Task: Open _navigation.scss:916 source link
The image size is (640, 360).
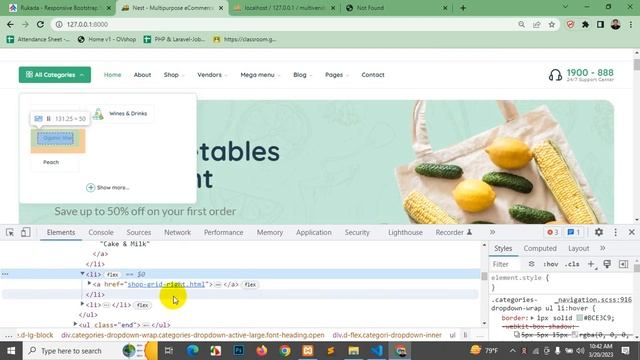Action: tap(594, 300)
